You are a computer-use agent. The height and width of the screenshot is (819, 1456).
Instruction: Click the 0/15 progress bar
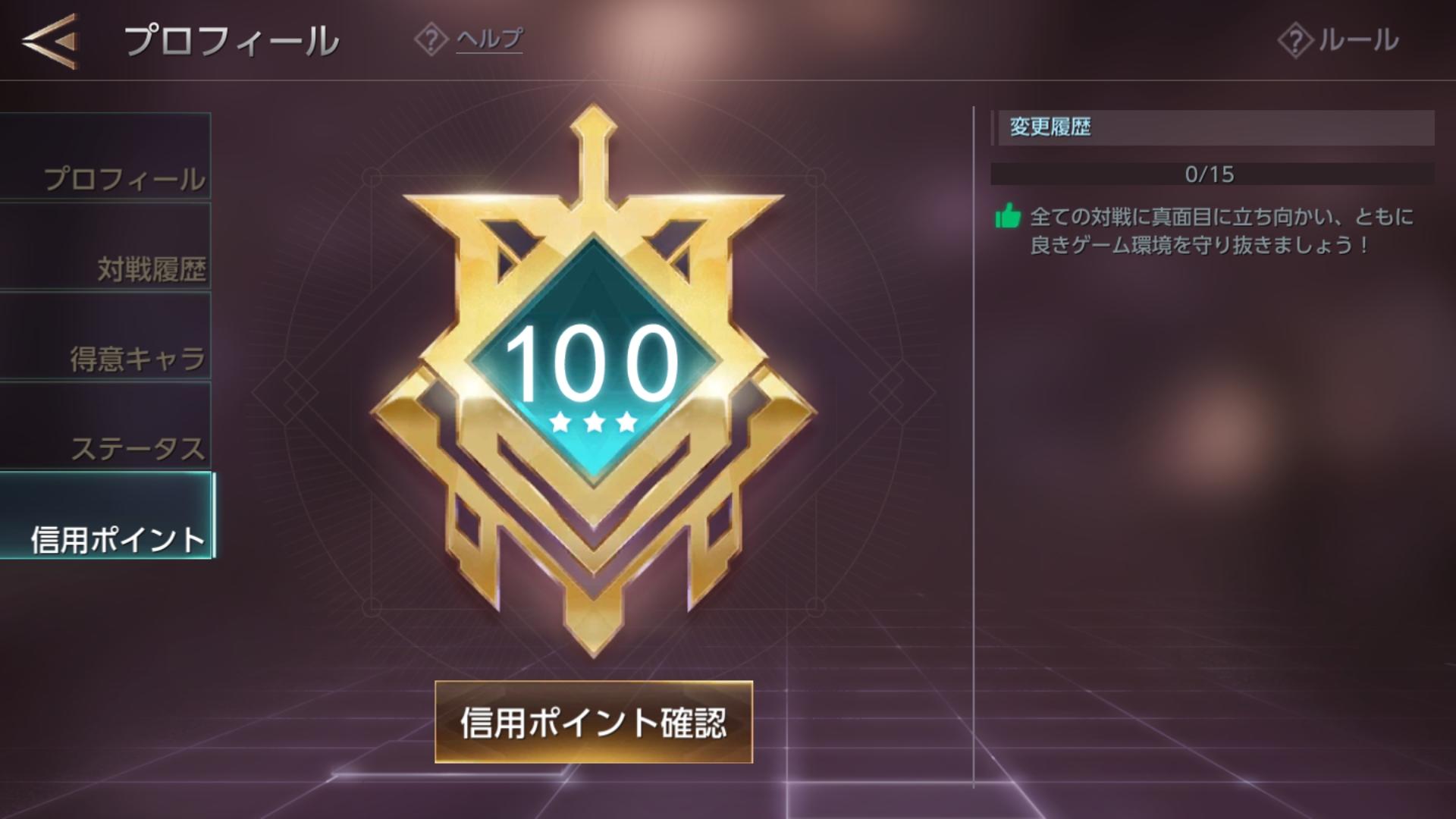click(1212, 174)
